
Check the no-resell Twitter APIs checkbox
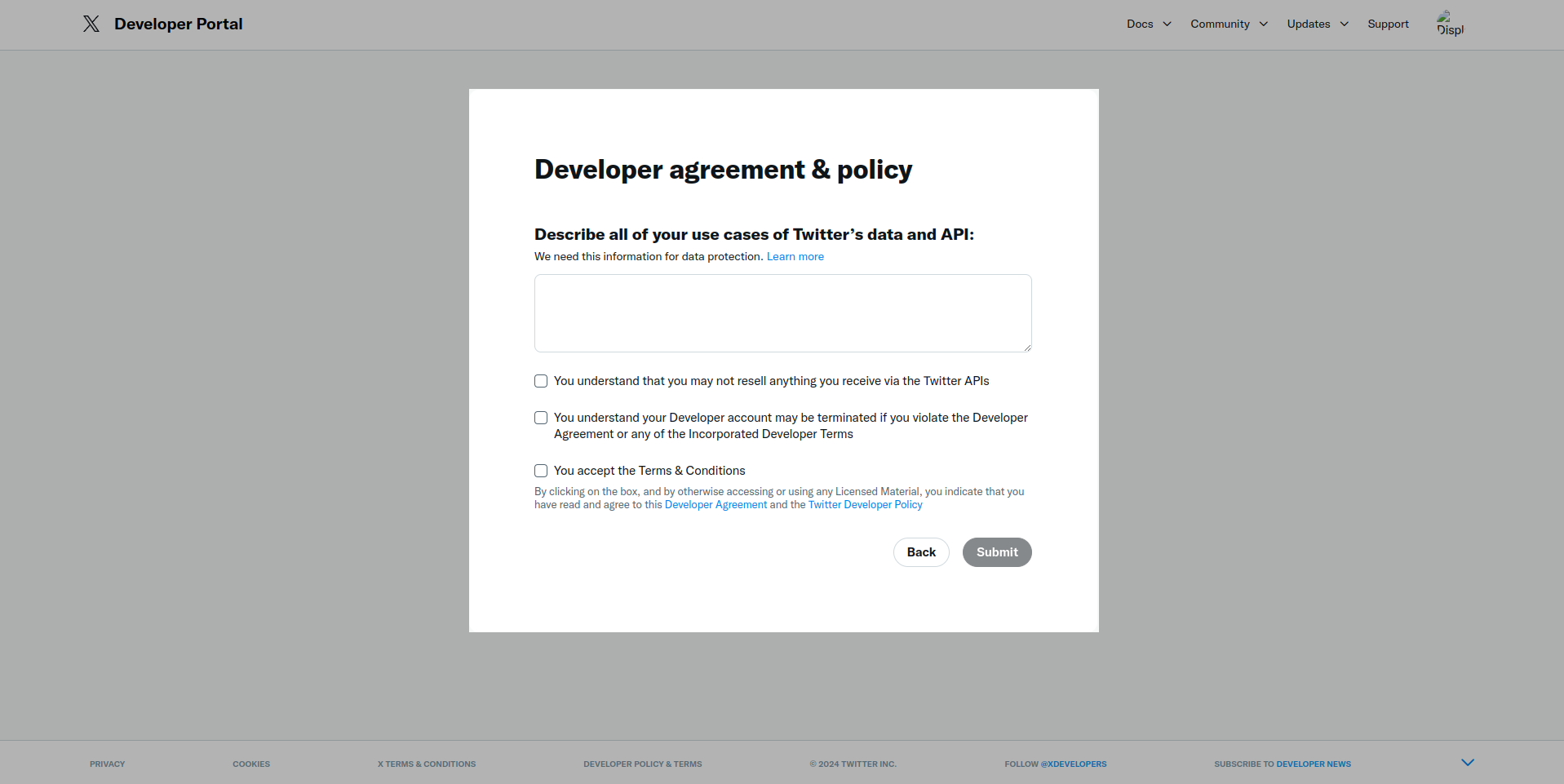point(541,381)
